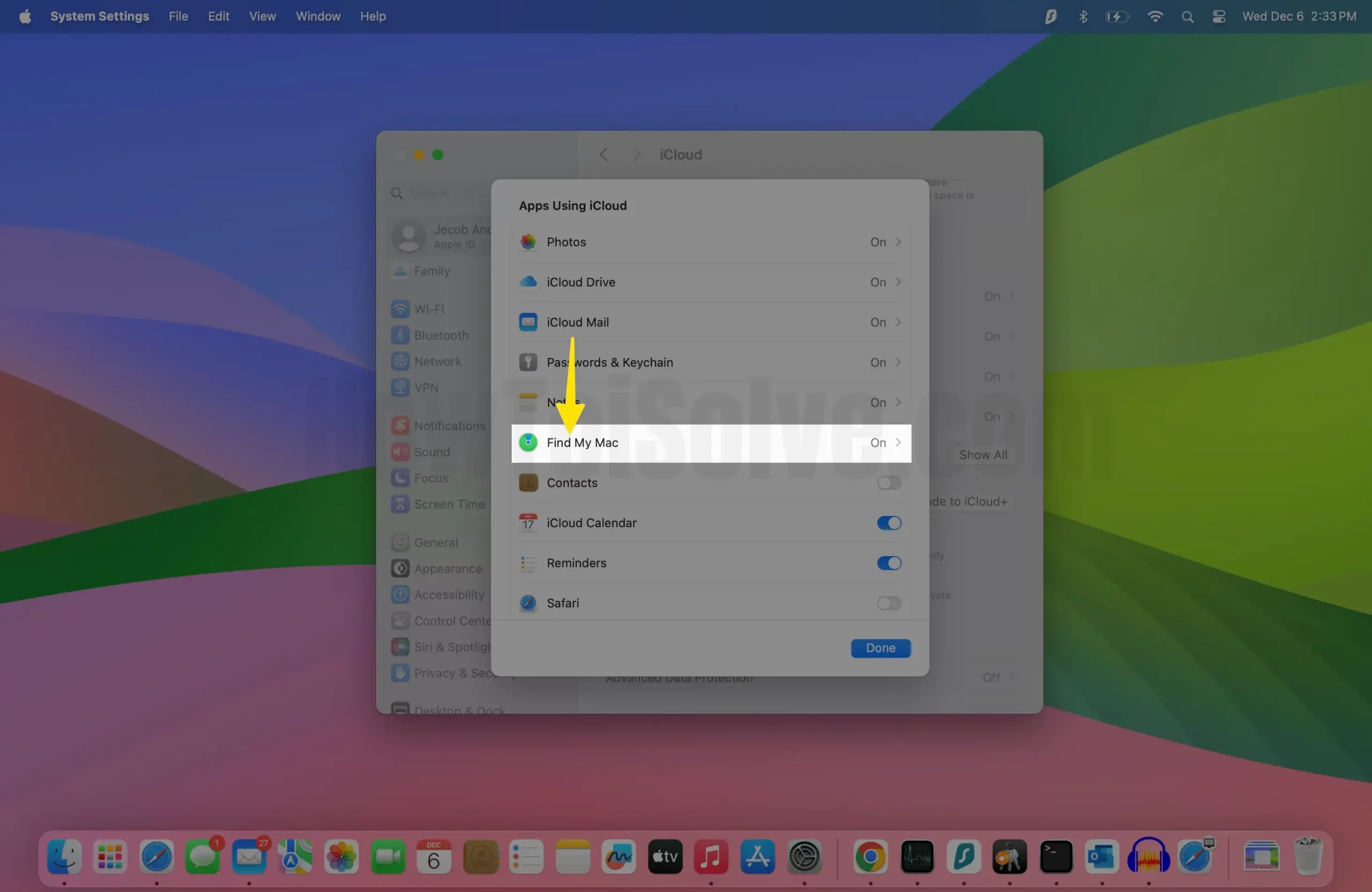Expand the Notes row chevron

pyautogui.click(x=898, y=402)
